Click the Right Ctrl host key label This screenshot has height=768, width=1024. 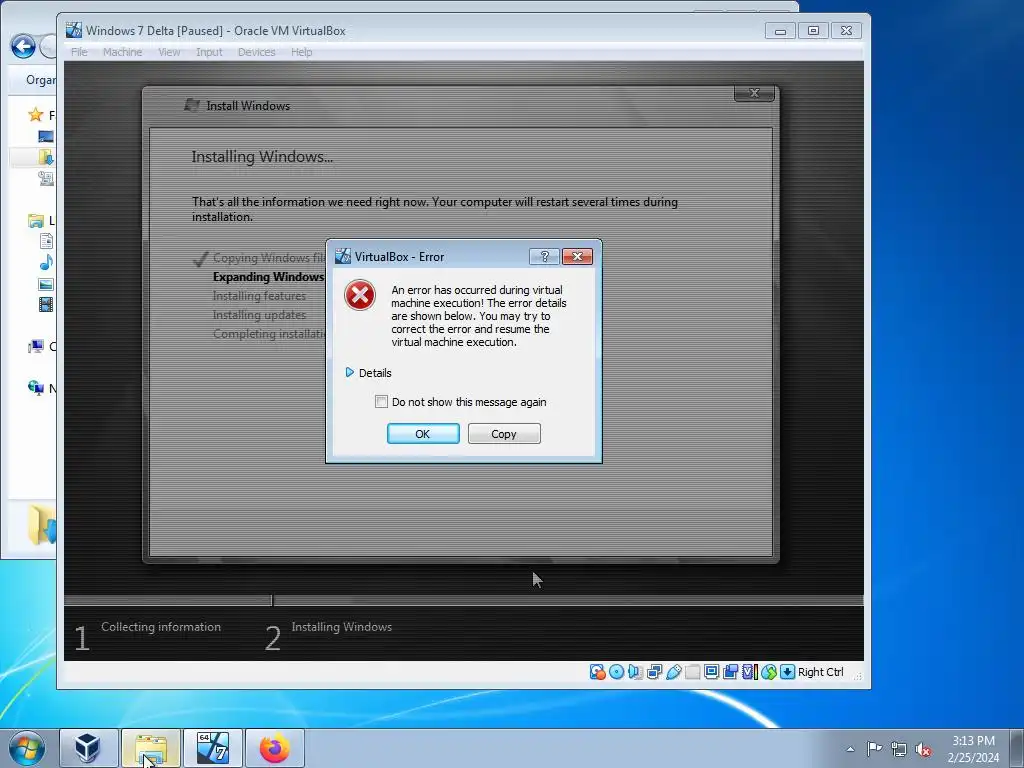tap(820, 672)
